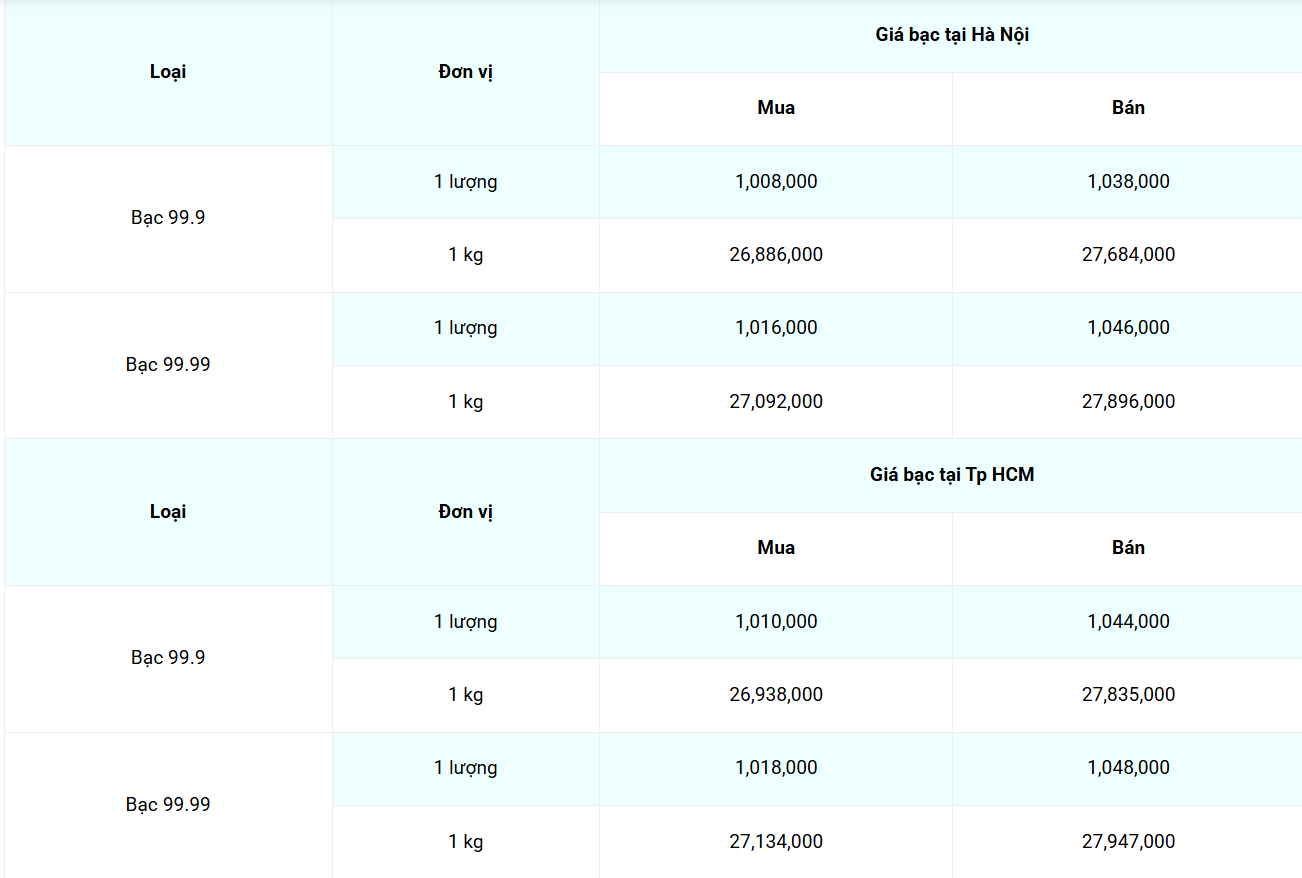Click the 27,092,000 price value
Viewport: 1302px width, 878px height.
pos(776,402)
